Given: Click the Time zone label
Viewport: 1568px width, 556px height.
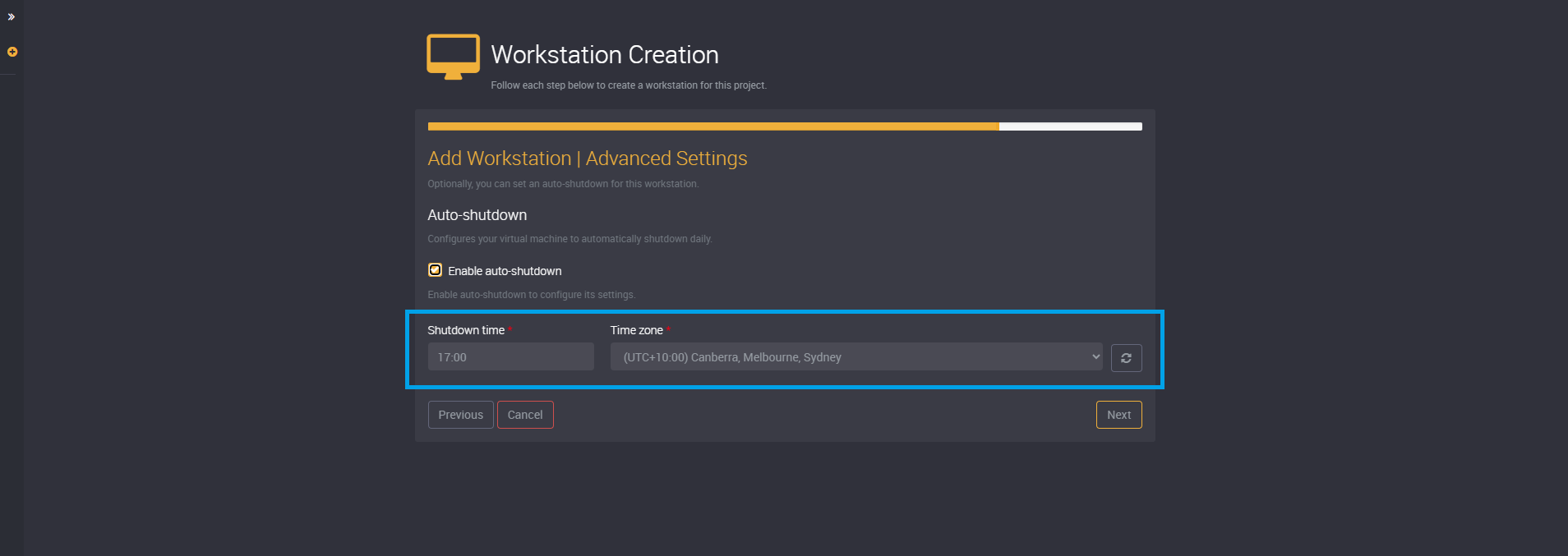Looking at the screenshot, I should (x=637, y=330).
